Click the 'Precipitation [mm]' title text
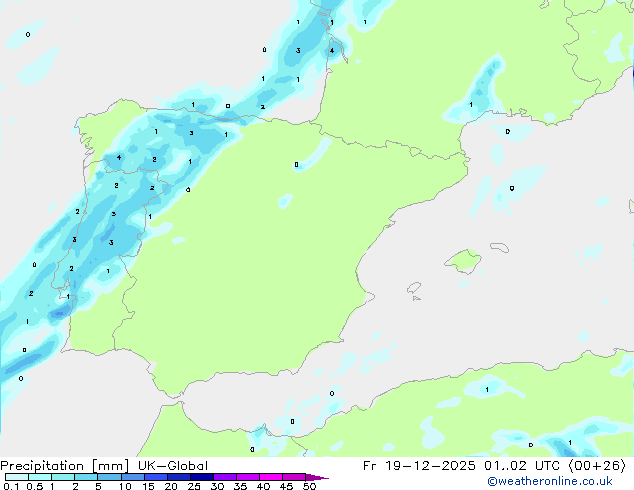The height and width of the screenshot is (490, 634). [x=65, y=466]
